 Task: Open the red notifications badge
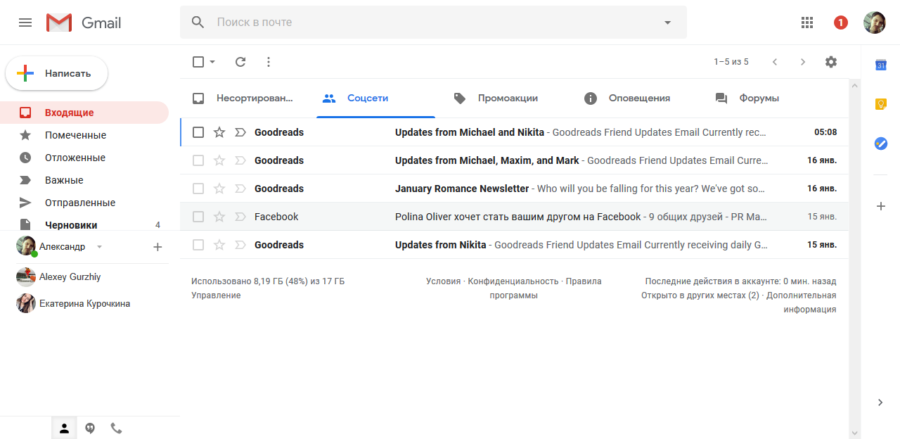pos(841,22)
